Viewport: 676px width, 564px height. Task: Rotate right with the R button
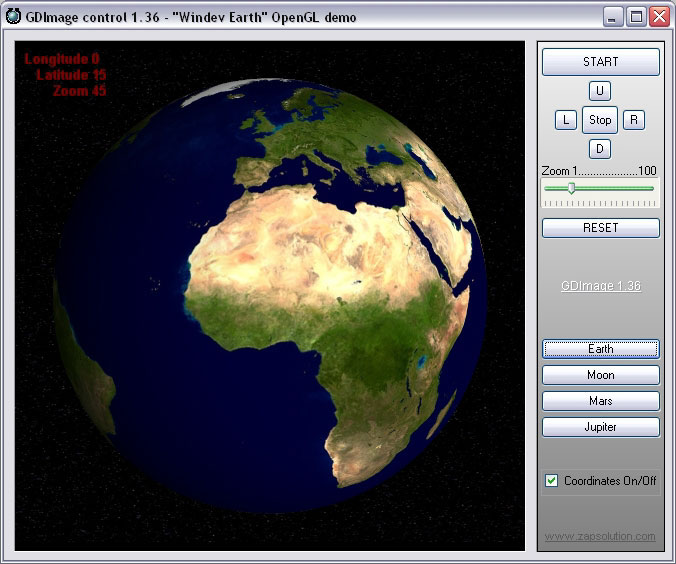click(634, 120)
